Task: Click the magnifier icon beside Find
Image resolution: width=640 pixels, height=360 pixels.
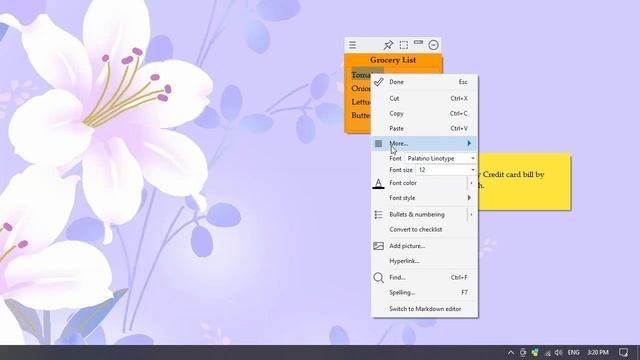Action: [x=378, y=278]
